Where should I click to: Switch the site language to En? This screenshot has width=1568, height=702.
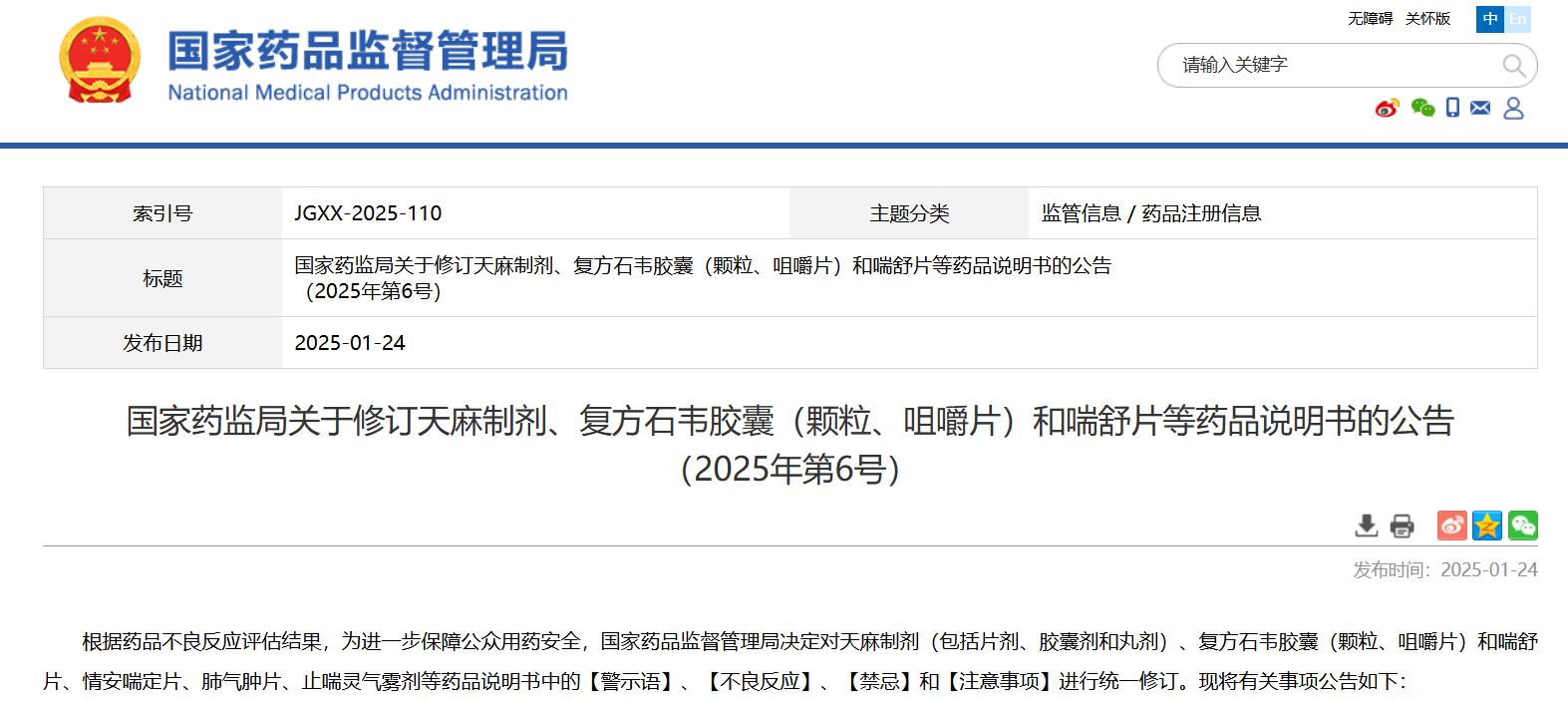[1517, 19]
